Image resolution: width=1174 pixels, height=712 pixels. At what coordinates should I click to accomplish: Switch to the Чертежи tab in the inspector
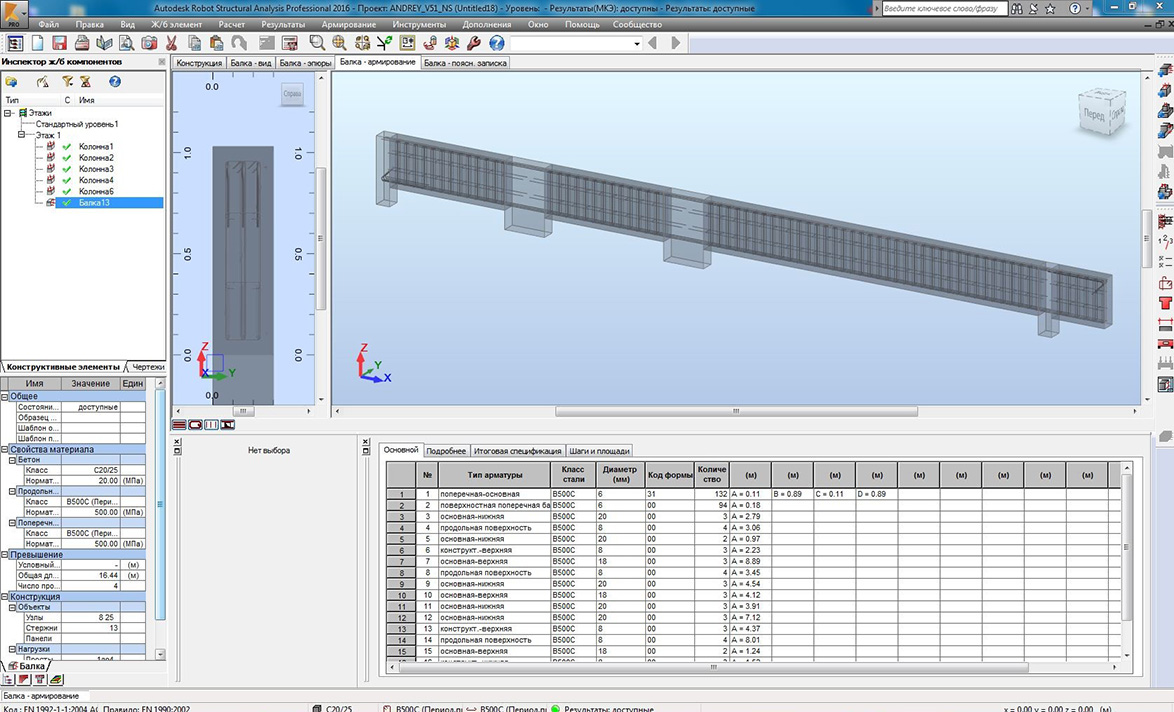147,367
